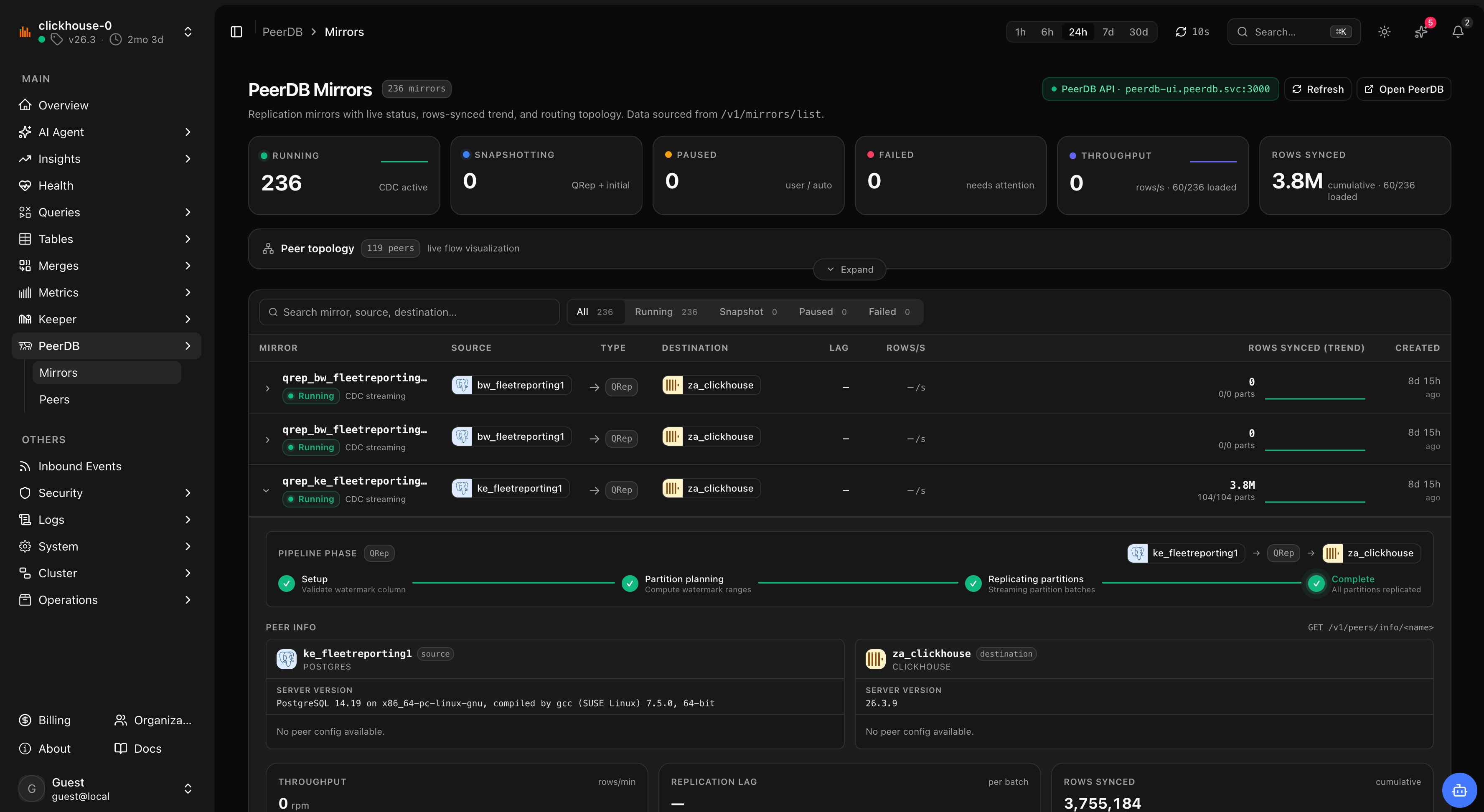Select the 30d time range
This screenshot has height=812, width=1484.
1138,32
